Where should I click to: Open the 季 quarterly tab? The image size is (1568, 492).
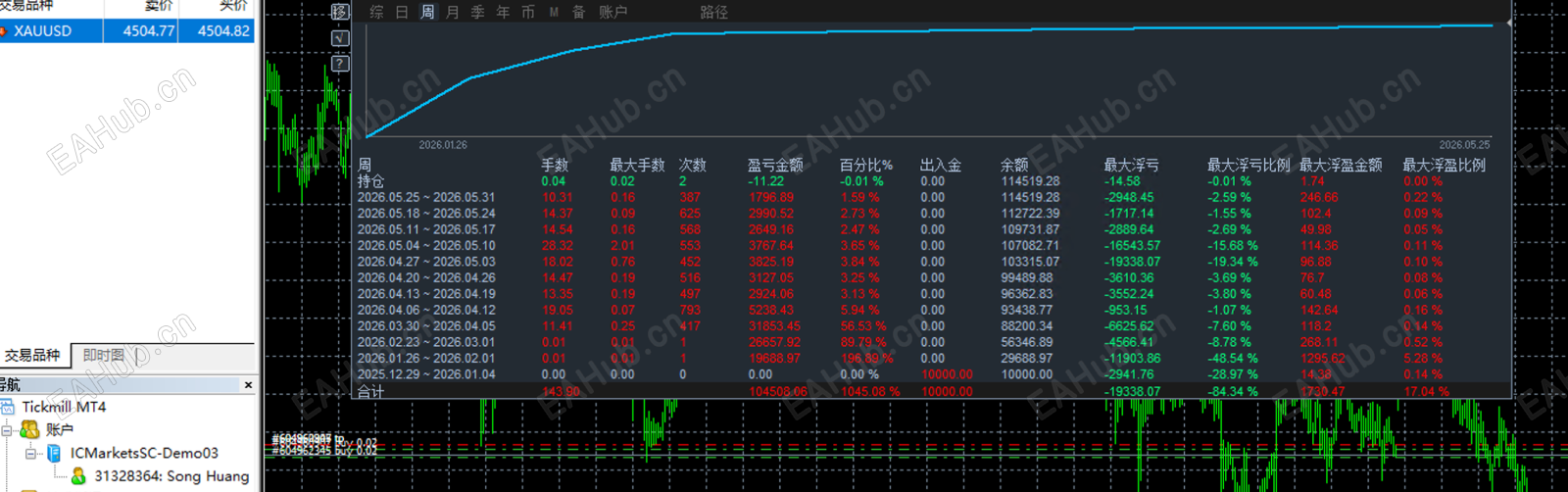point(477,12)
